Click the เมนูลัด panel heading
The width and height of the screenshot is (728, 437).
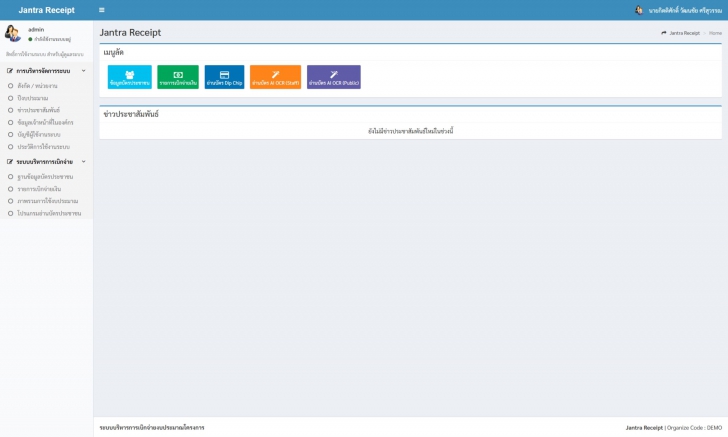click(x=113, y=52)
